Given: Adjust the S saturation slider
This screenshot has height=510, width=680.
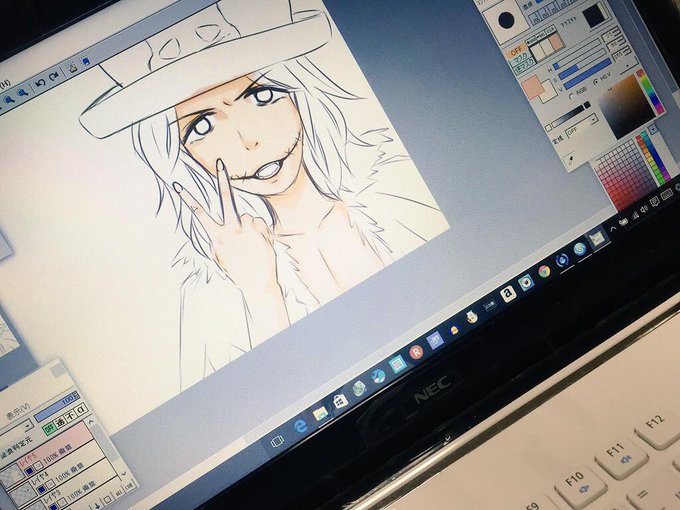Looking at the screenshot, I should [x=584, y=63].
